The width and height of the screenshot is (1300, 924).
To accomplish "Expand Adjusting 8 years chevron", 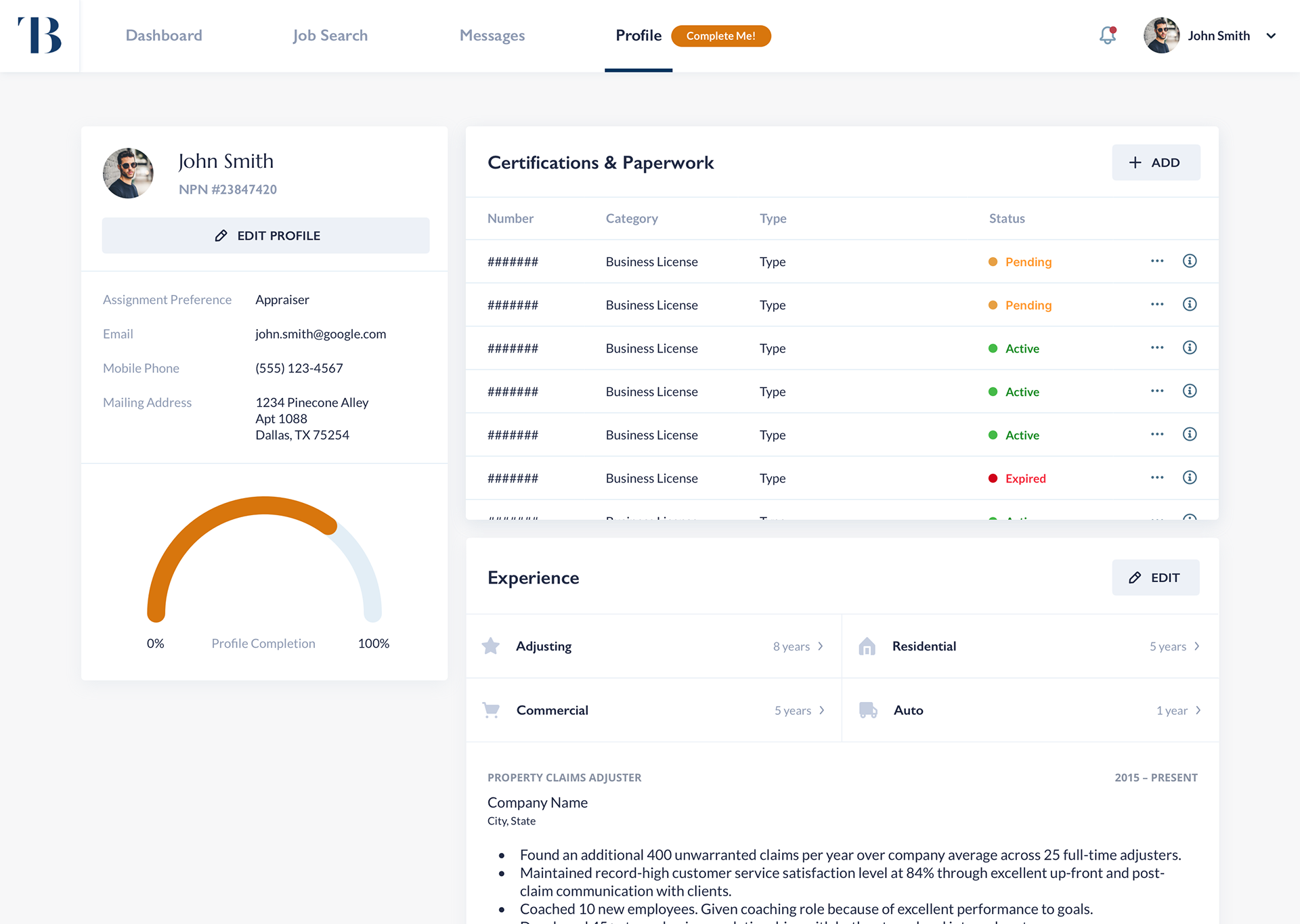I will [821, 646].
